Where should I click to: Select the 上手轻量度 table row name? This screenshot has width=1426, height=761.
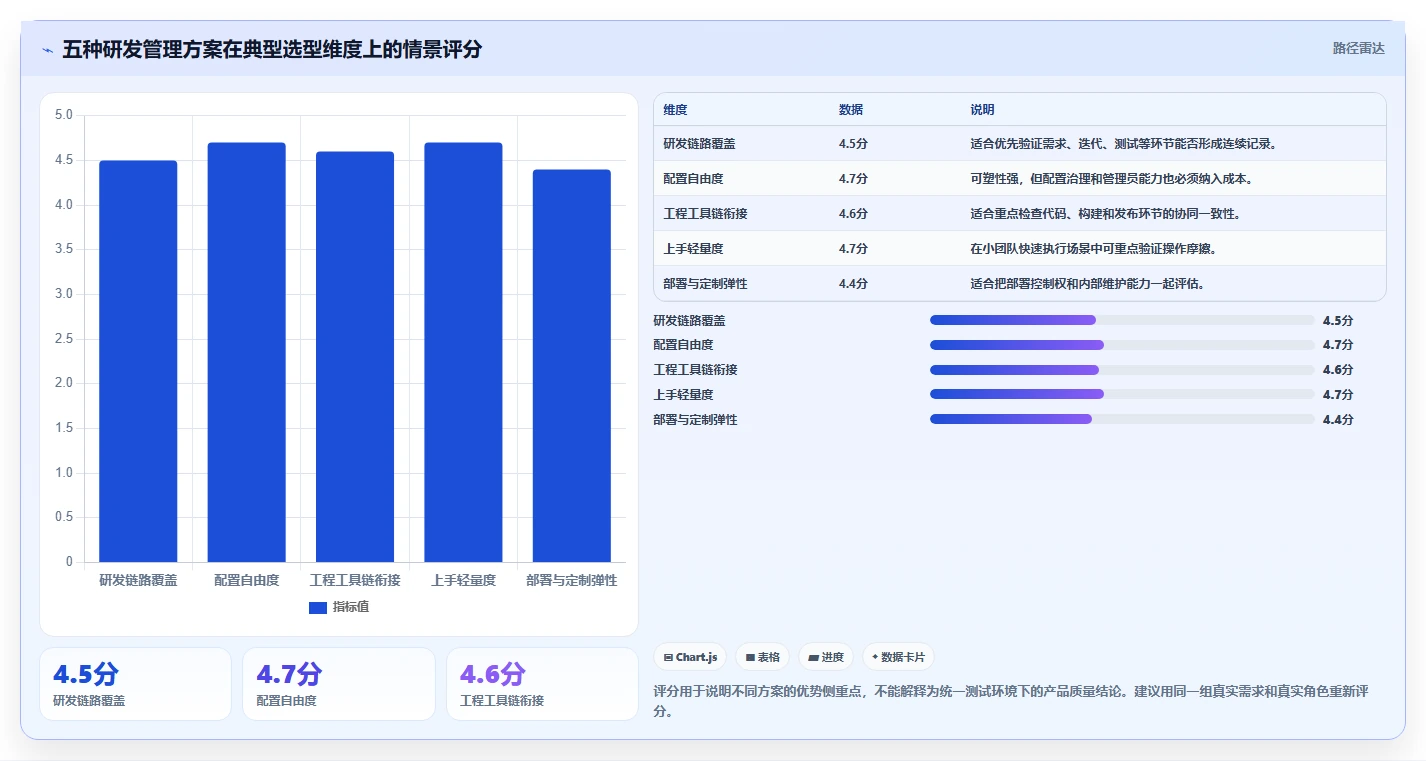693,249
